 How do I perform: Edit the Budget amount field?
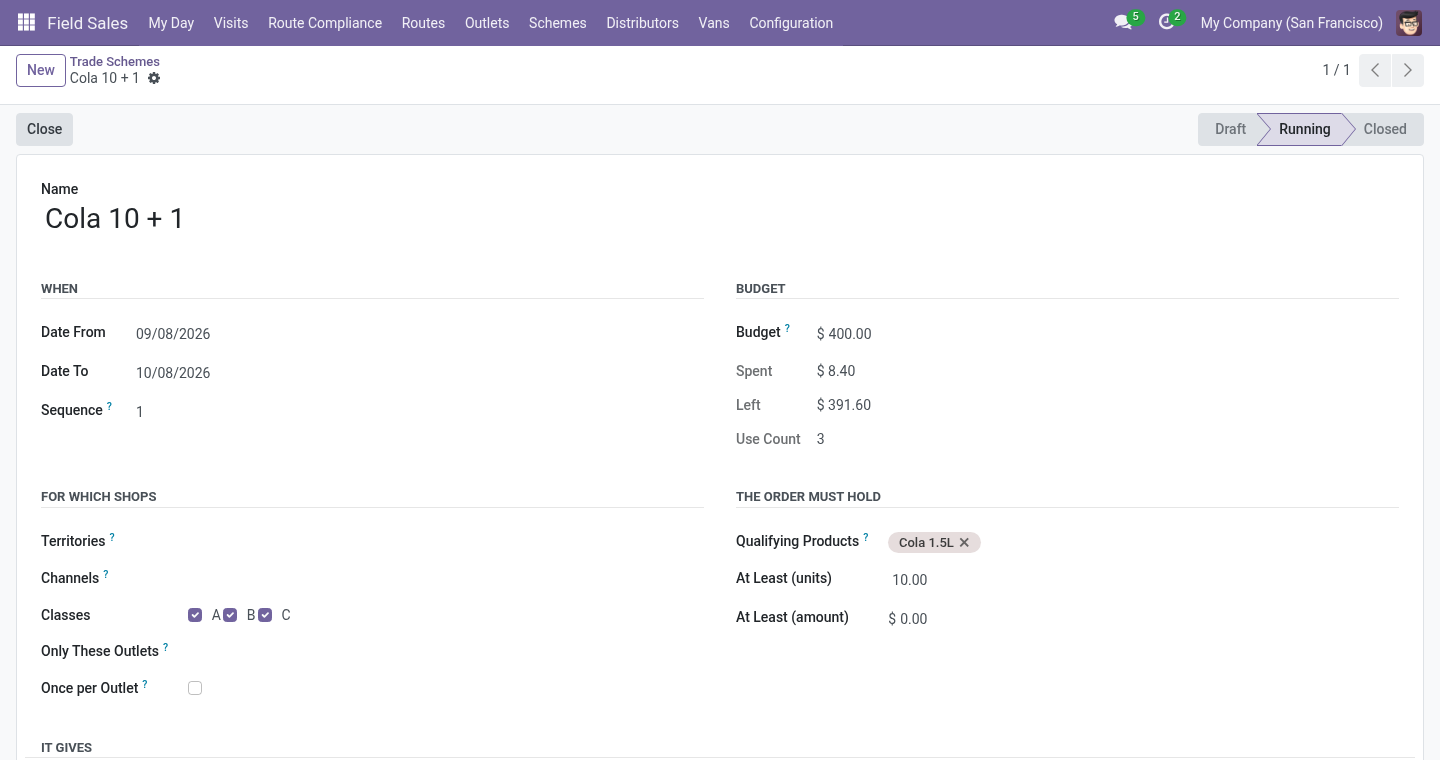pos(1107,334)
